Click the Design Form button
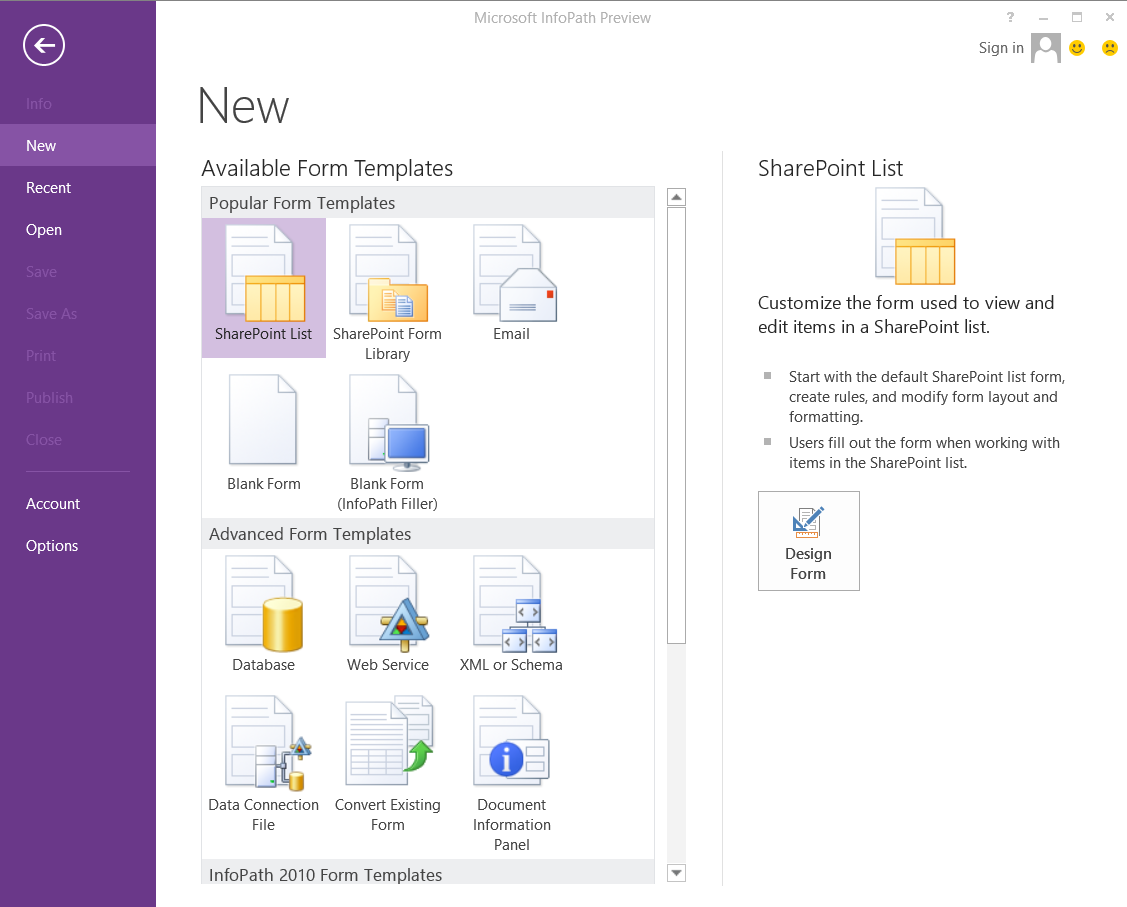The image size is (1127, 907). (x=809, y=541)
